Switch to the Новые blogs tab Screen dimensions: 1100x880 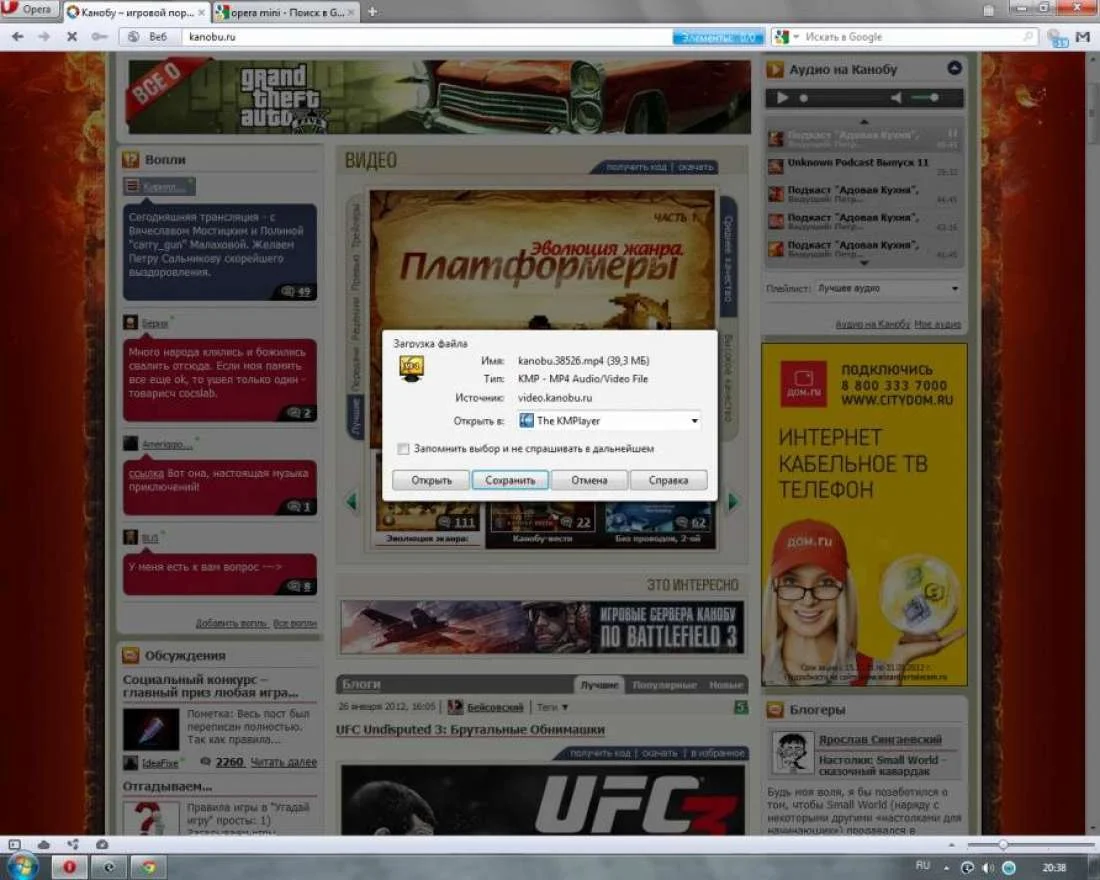(725, 685)
